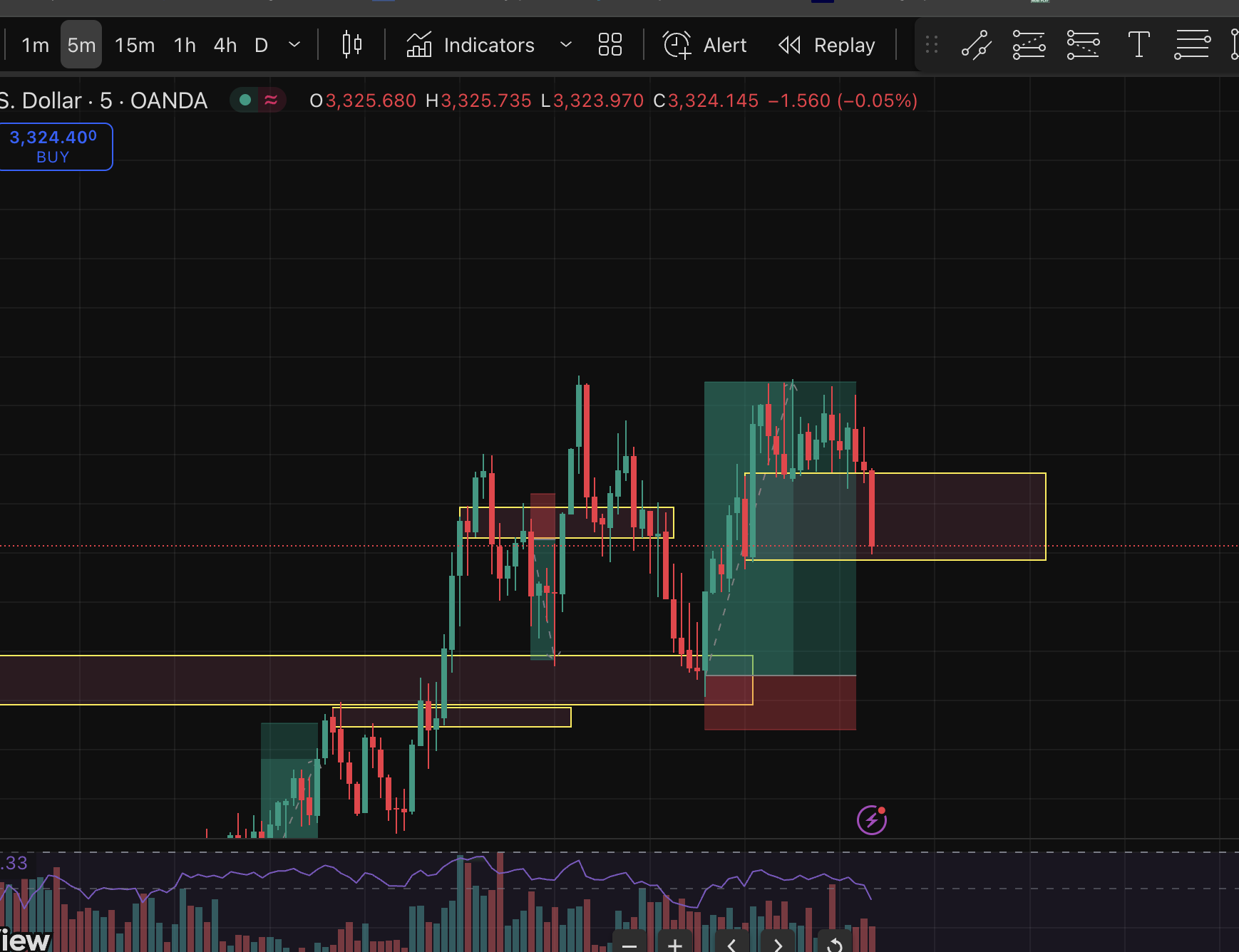Switch to the 4h timeframe

(x=225, y=45)
